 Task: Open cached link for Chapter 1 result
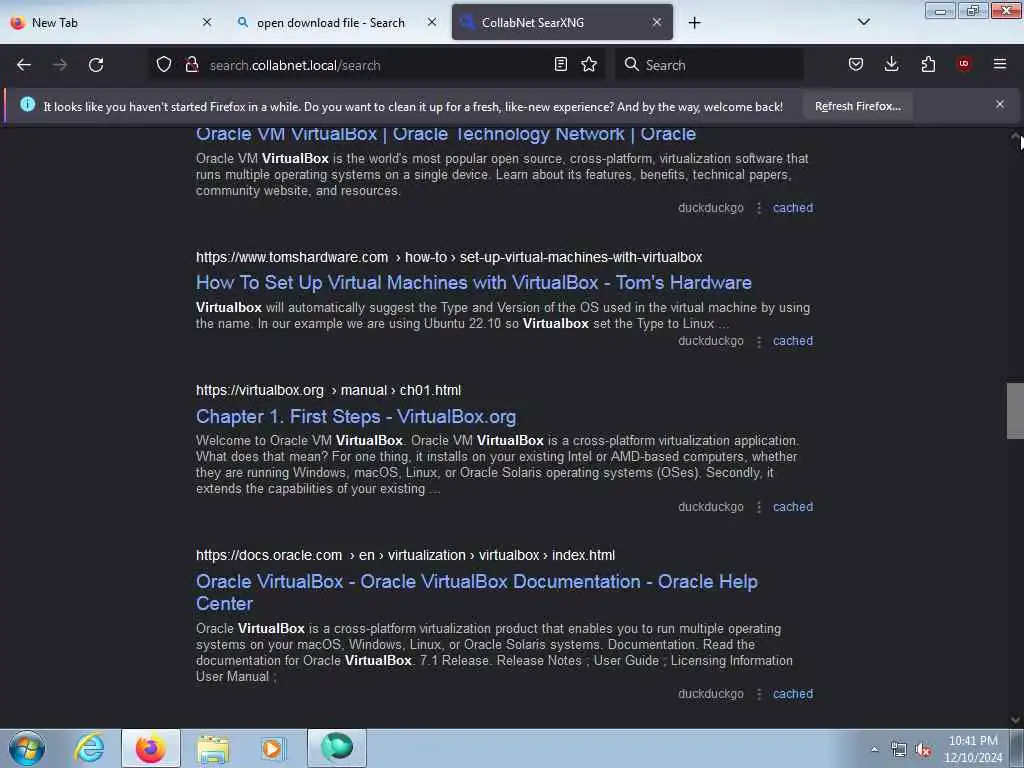(x=793, y=507)
